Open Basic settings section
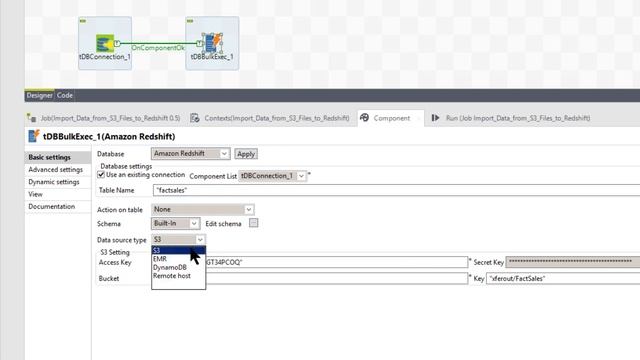The image size is (640, 360). point(58,157)
